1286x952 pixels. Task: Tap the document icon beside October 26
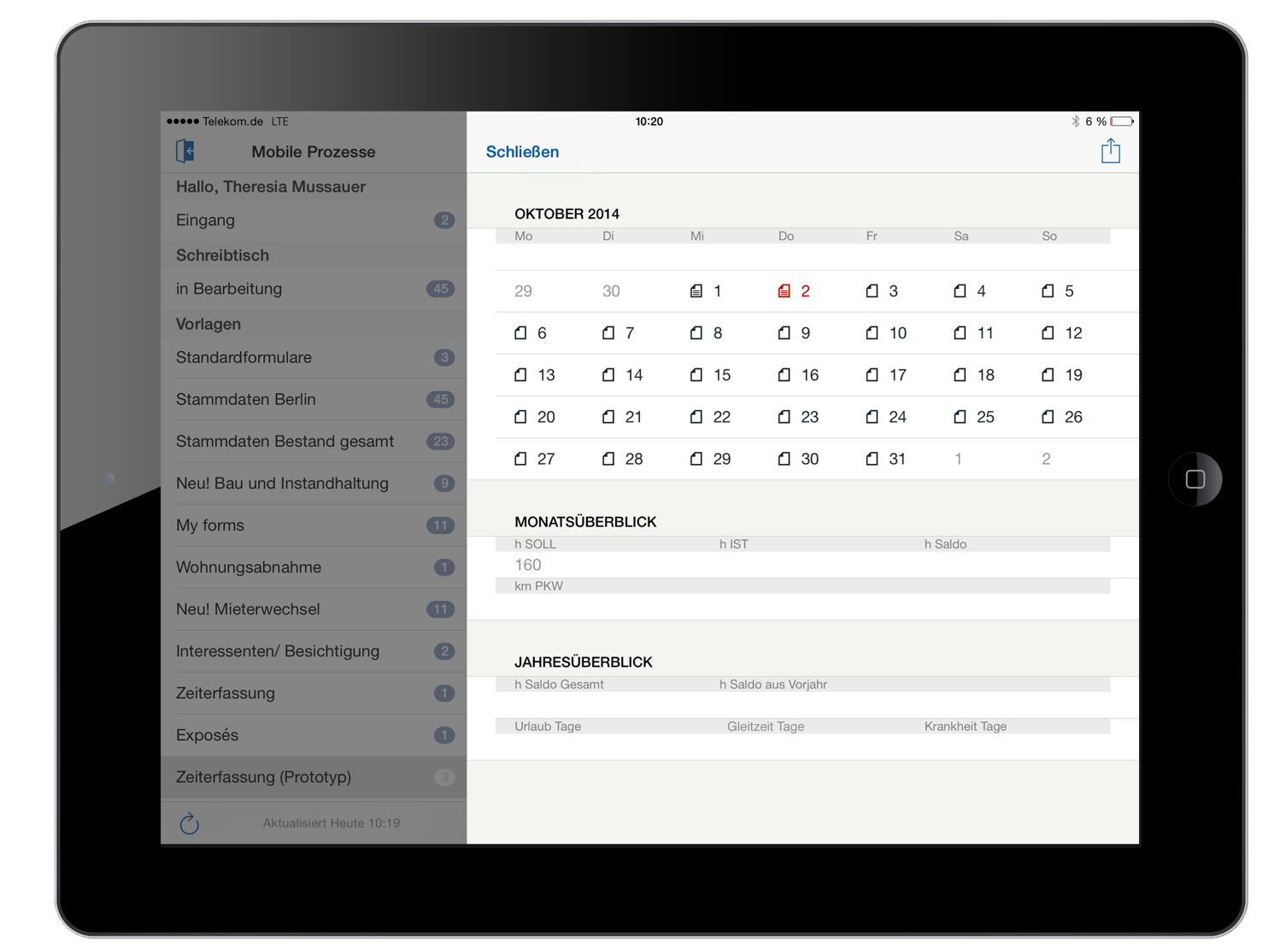coord(1048,417)
